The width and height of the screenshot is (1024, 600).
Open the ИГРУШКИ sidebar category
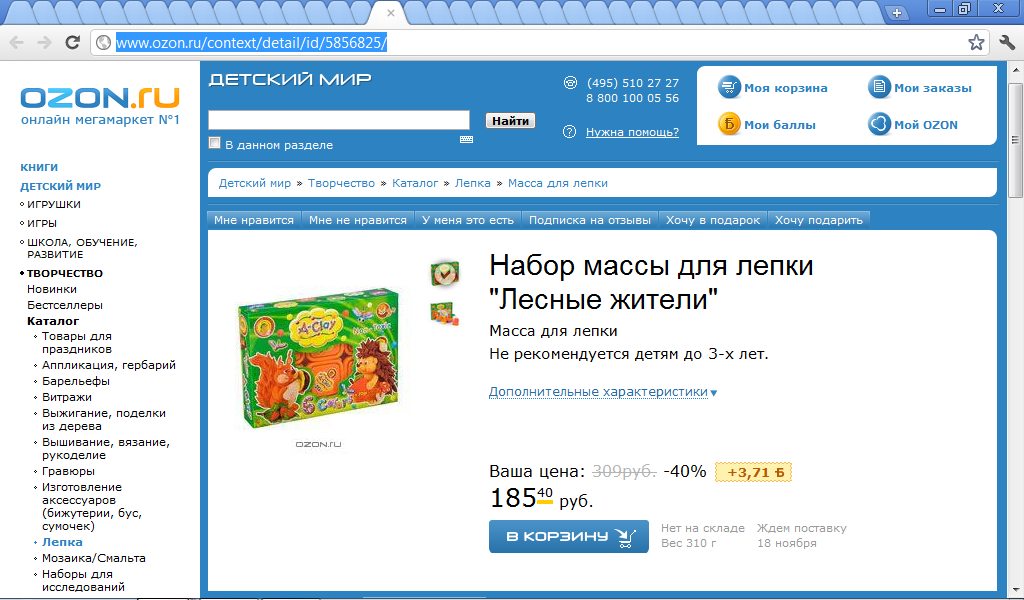54,204
